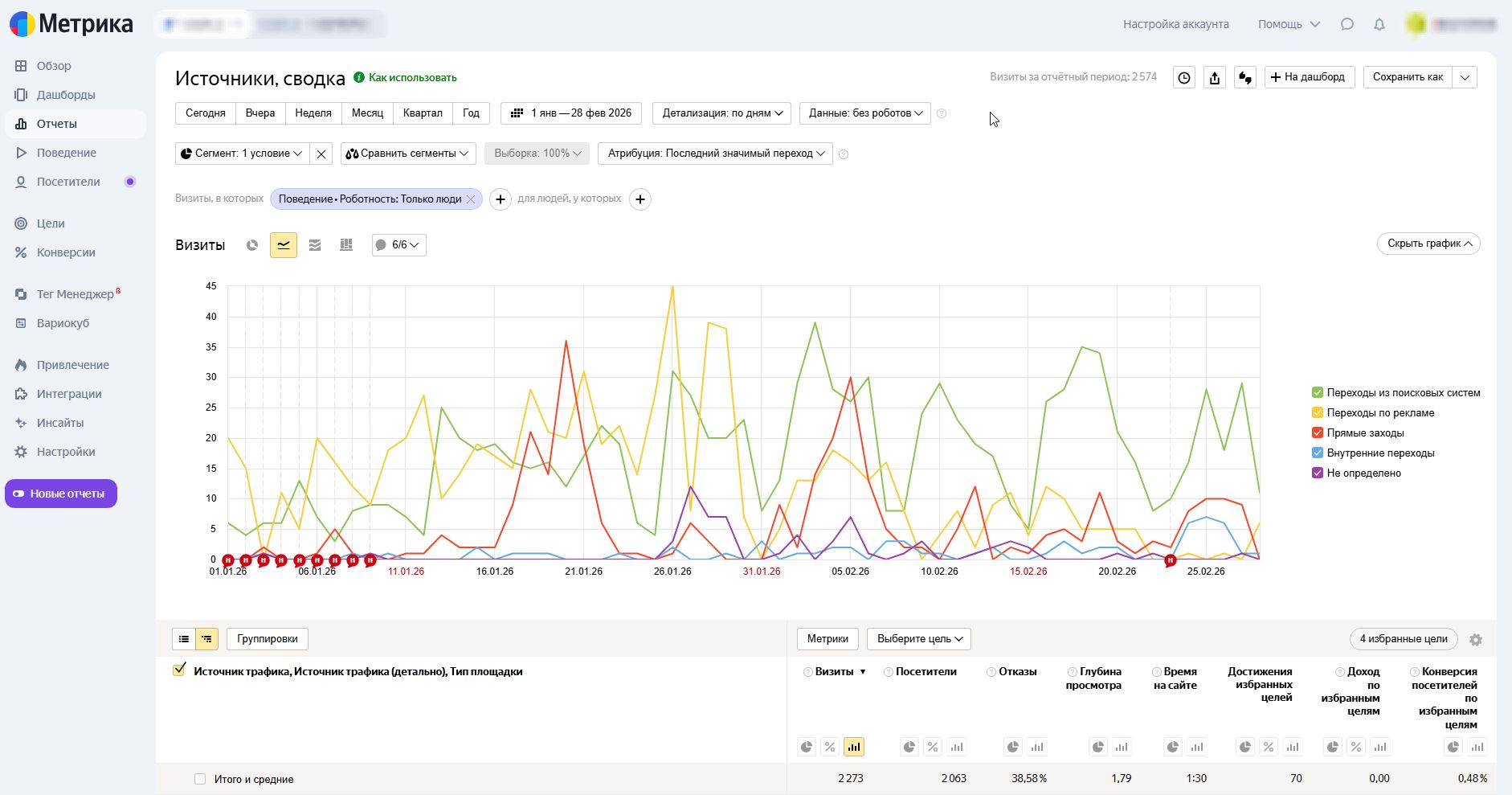Image resolution: width=1512 pixels, height=795 pixels.
Task: Open Как использовать link
Action: (412, 78)
